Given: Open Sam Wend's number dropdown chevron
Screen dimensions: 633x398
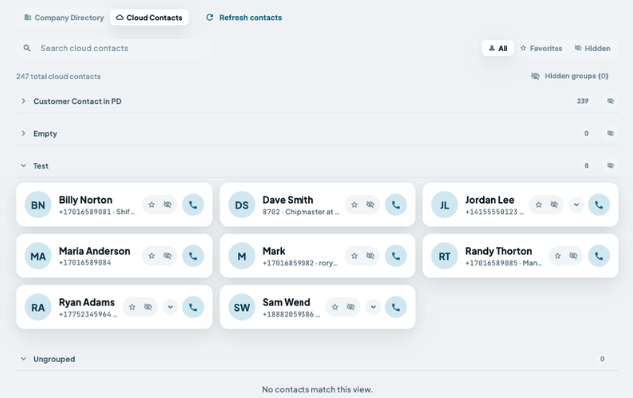Looking at the screenshot, I should point(373,307).
